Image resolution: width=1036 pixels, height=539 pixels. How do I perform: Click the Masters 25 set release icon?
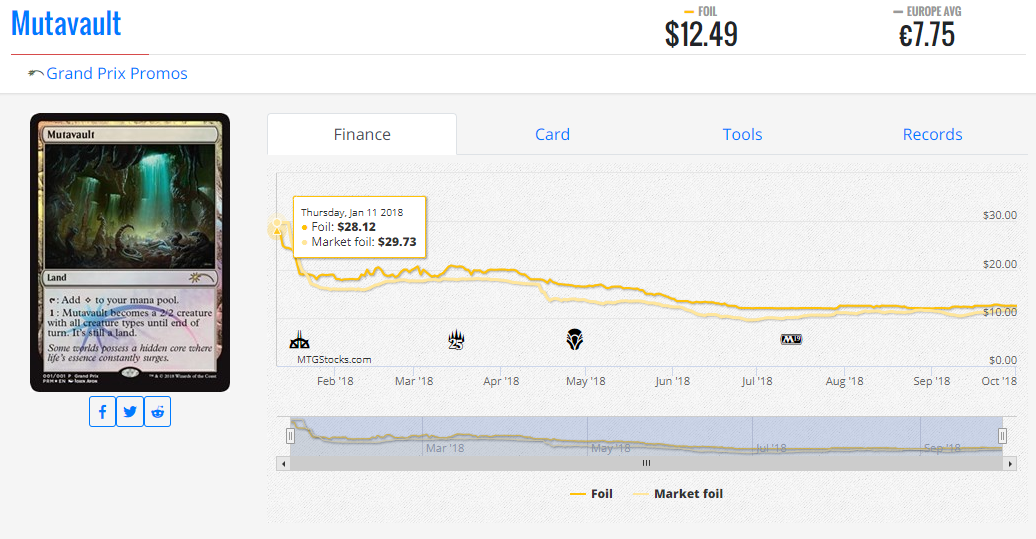point(457,339)
